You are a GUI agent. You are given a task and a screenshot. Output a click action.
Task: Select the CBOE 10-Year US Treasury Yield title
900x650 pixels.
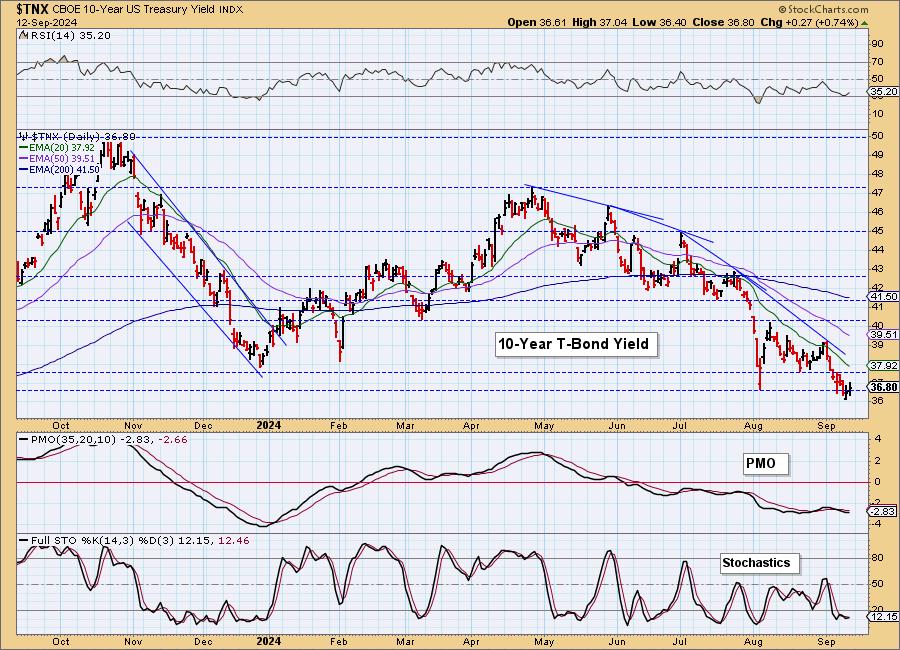(x=135, y=9)
